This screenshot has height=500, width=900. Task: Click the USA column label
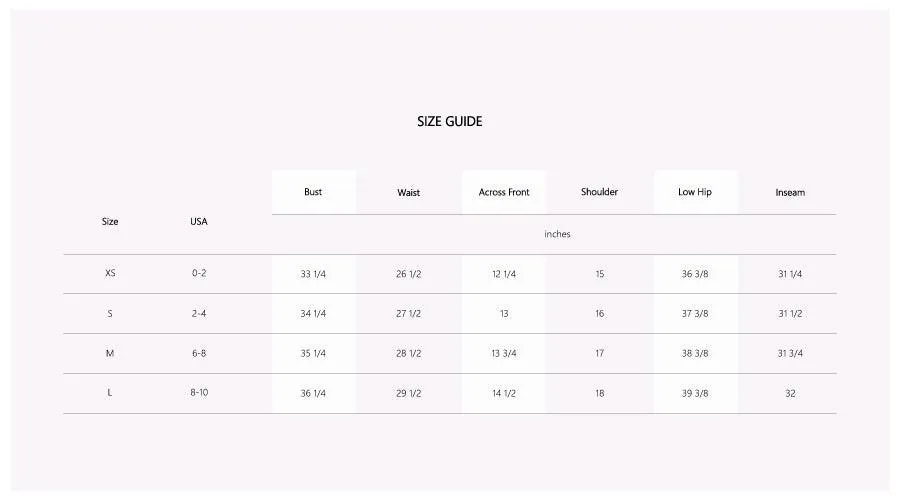pos(199,221)
